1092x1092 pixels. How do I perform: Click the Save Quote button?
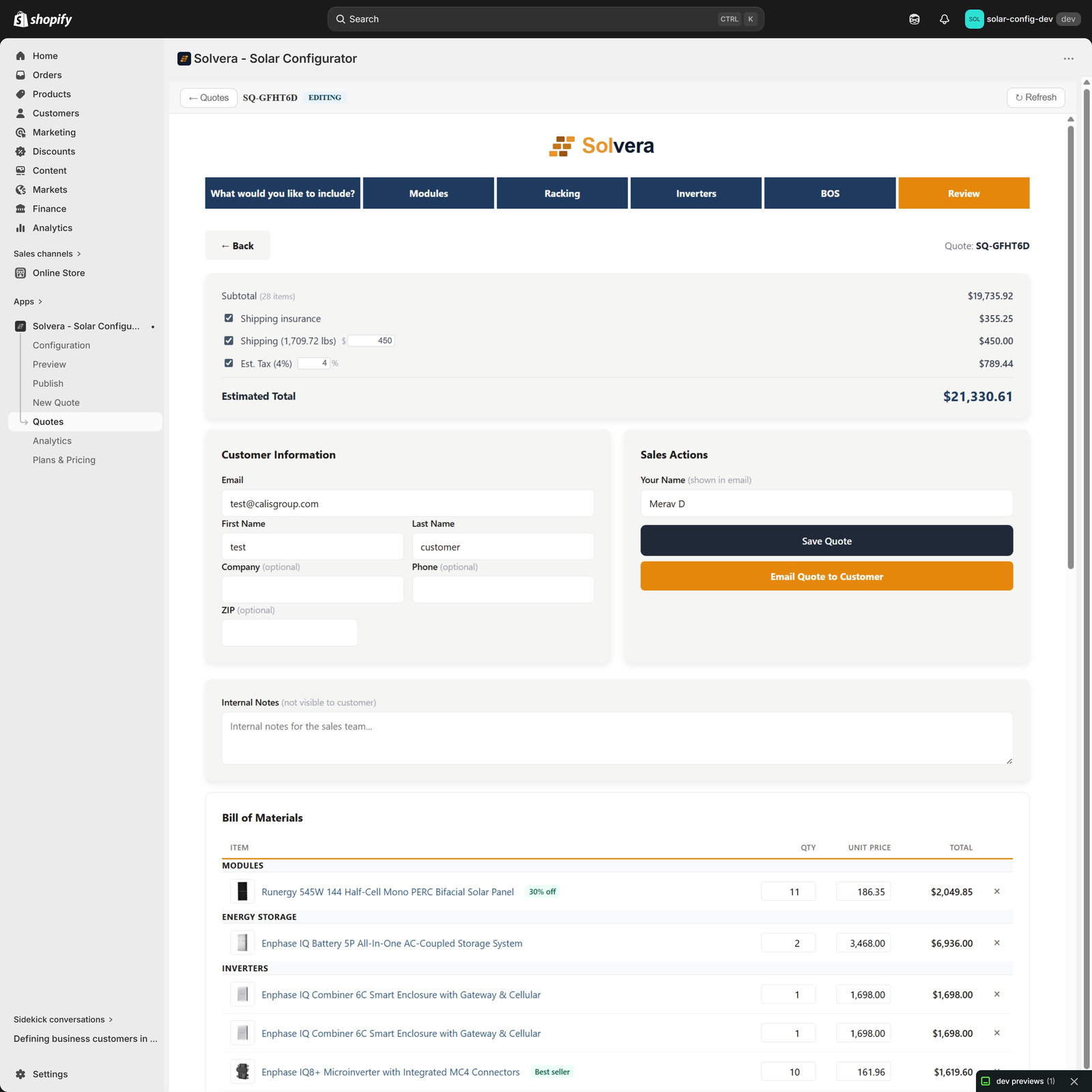point(827,541)
